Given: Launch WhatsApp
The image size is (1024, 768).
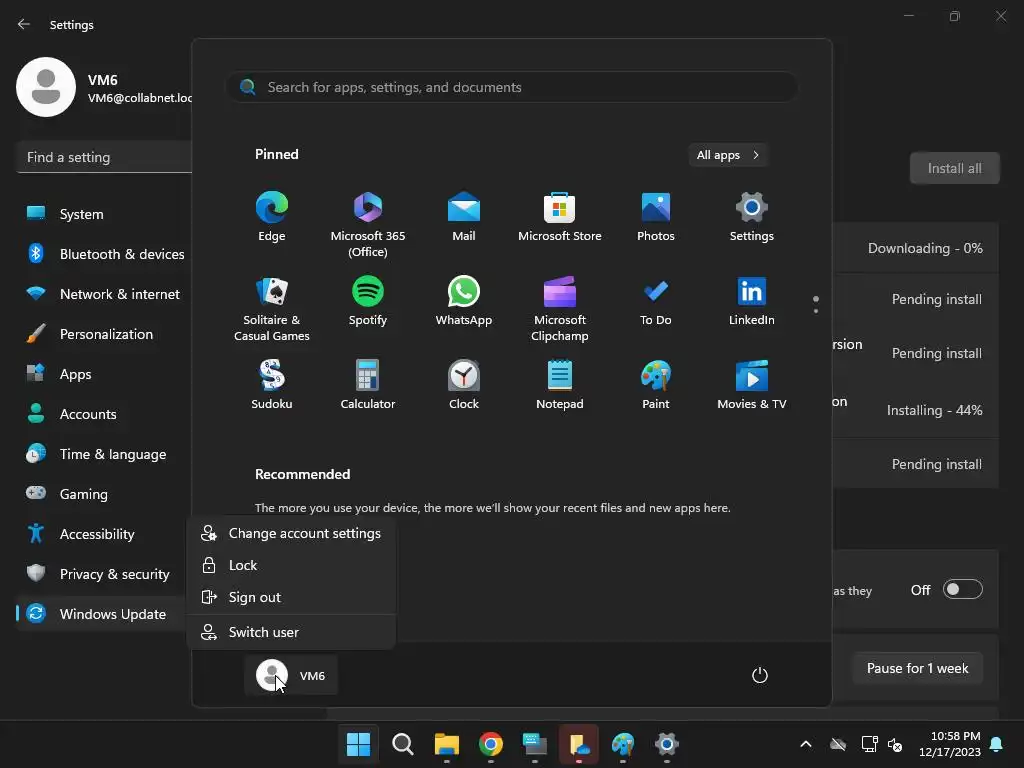Looking at the screenshot, I should (464, 301).
